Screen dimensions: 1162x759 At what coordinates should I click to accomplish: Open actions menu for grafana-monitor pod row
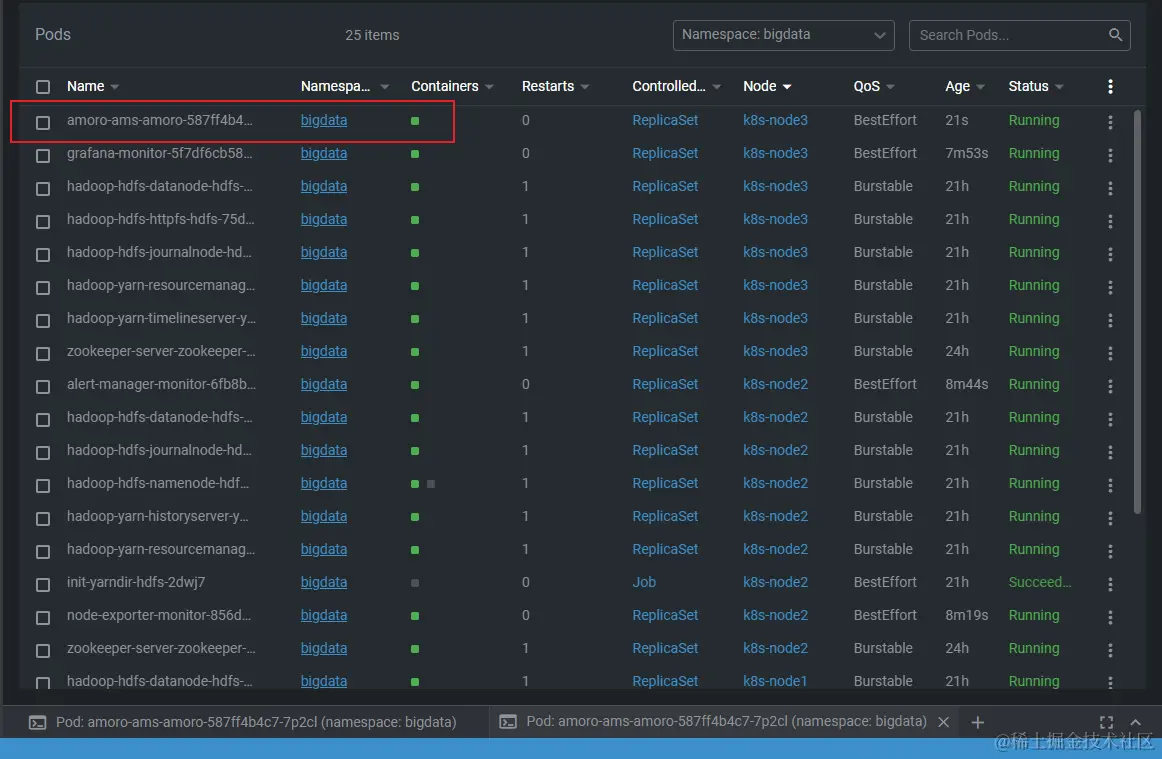[x=1110, y=155]
